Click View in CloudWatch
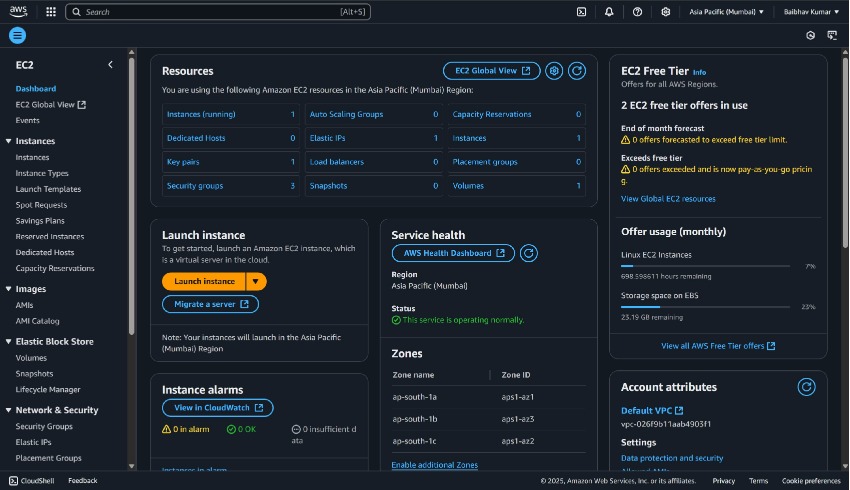This screenshot has height=490, width=850. click(x=218, y=408)
